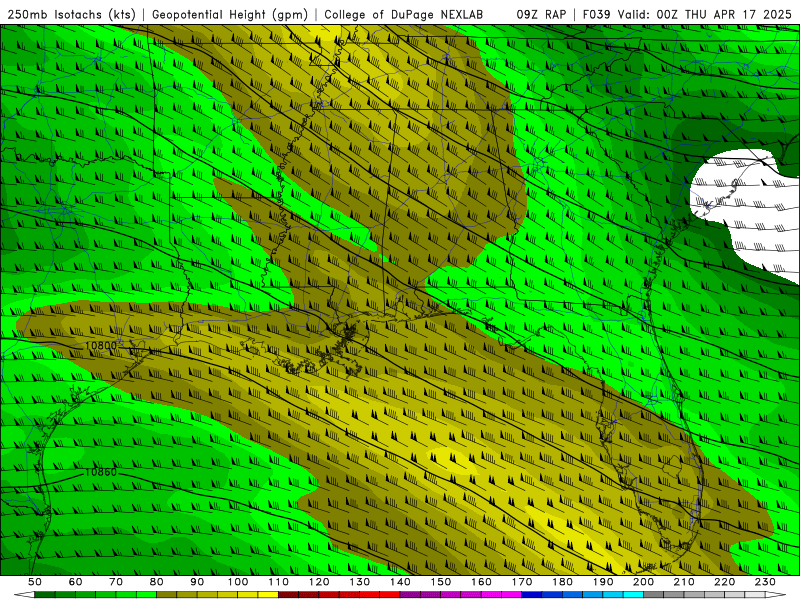Click the 80 value on color scale
Viewport: 800px width, 600px height.
pos(156,582)
